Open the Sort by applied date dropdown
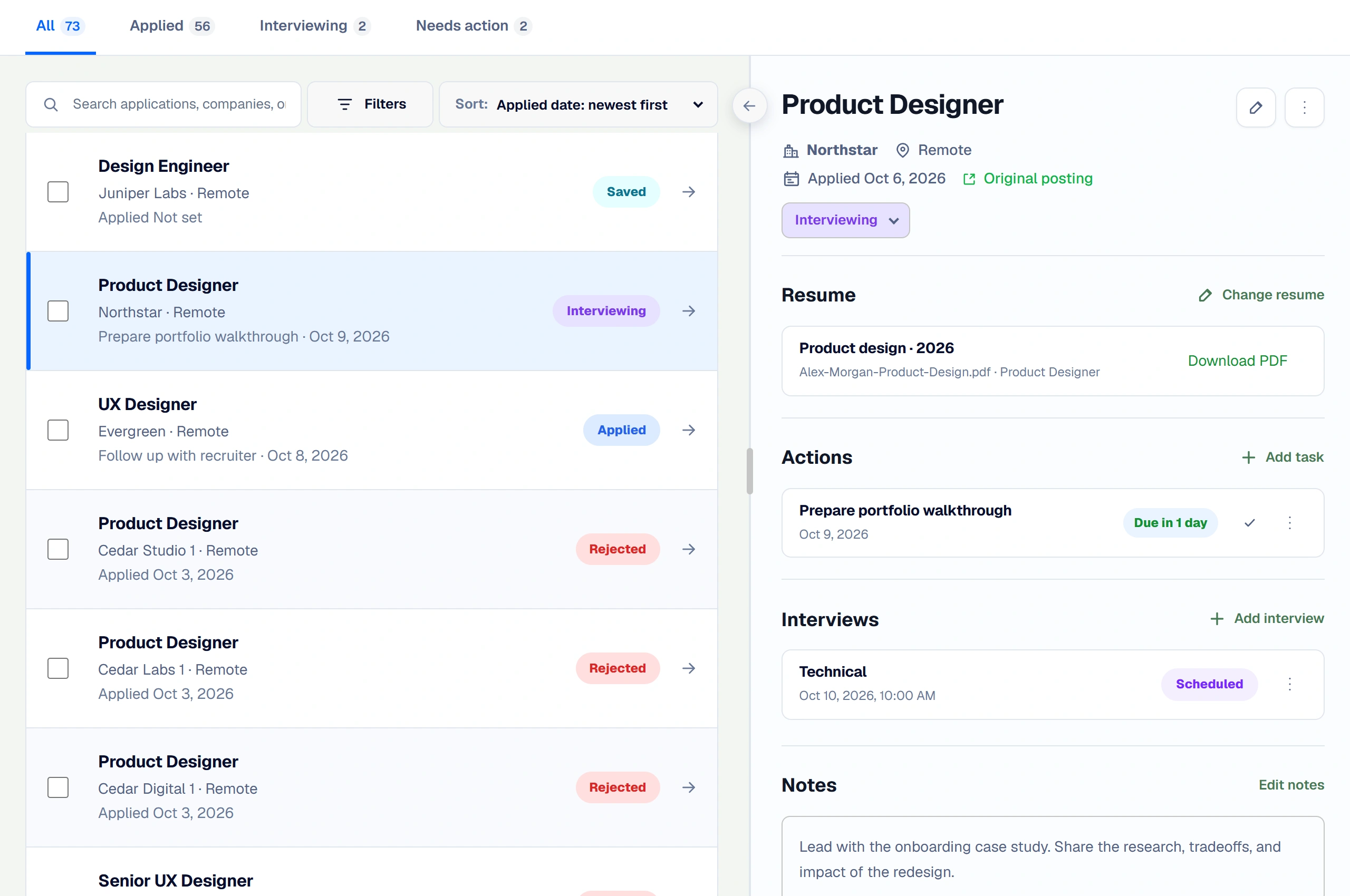Image resolution: width=1350 pixels, height=896 pixels. [x=578, y=104]
